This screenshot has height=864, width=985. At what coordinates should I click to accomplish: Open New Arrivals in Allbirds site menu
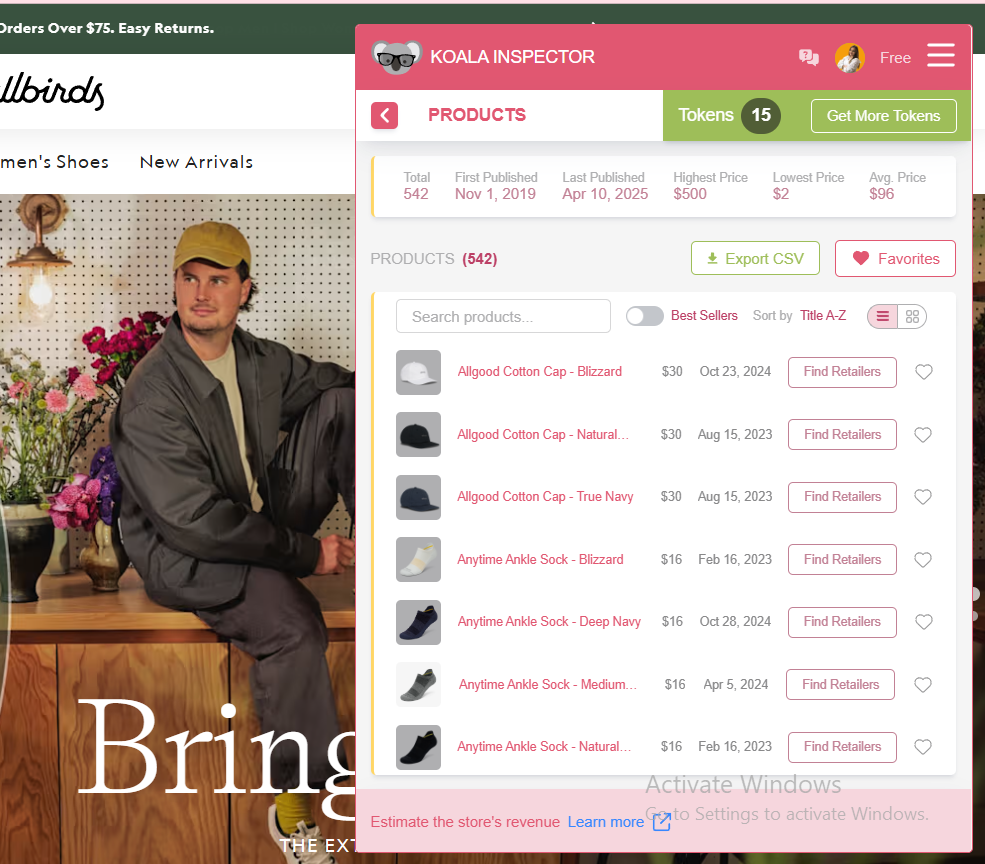[197, 162]
